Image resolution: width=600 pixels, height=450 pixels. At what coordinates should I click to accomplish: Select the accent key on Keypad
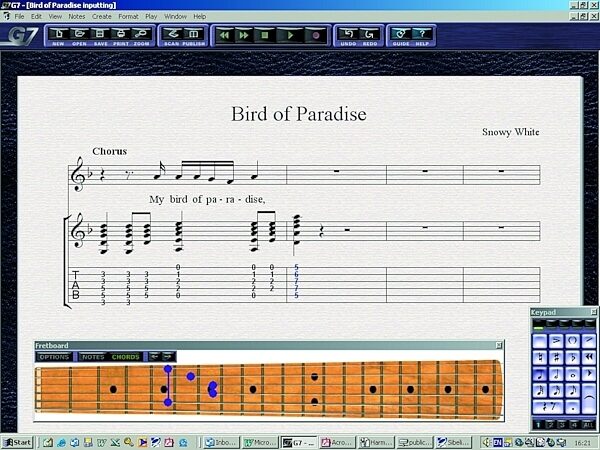point(556,340)
